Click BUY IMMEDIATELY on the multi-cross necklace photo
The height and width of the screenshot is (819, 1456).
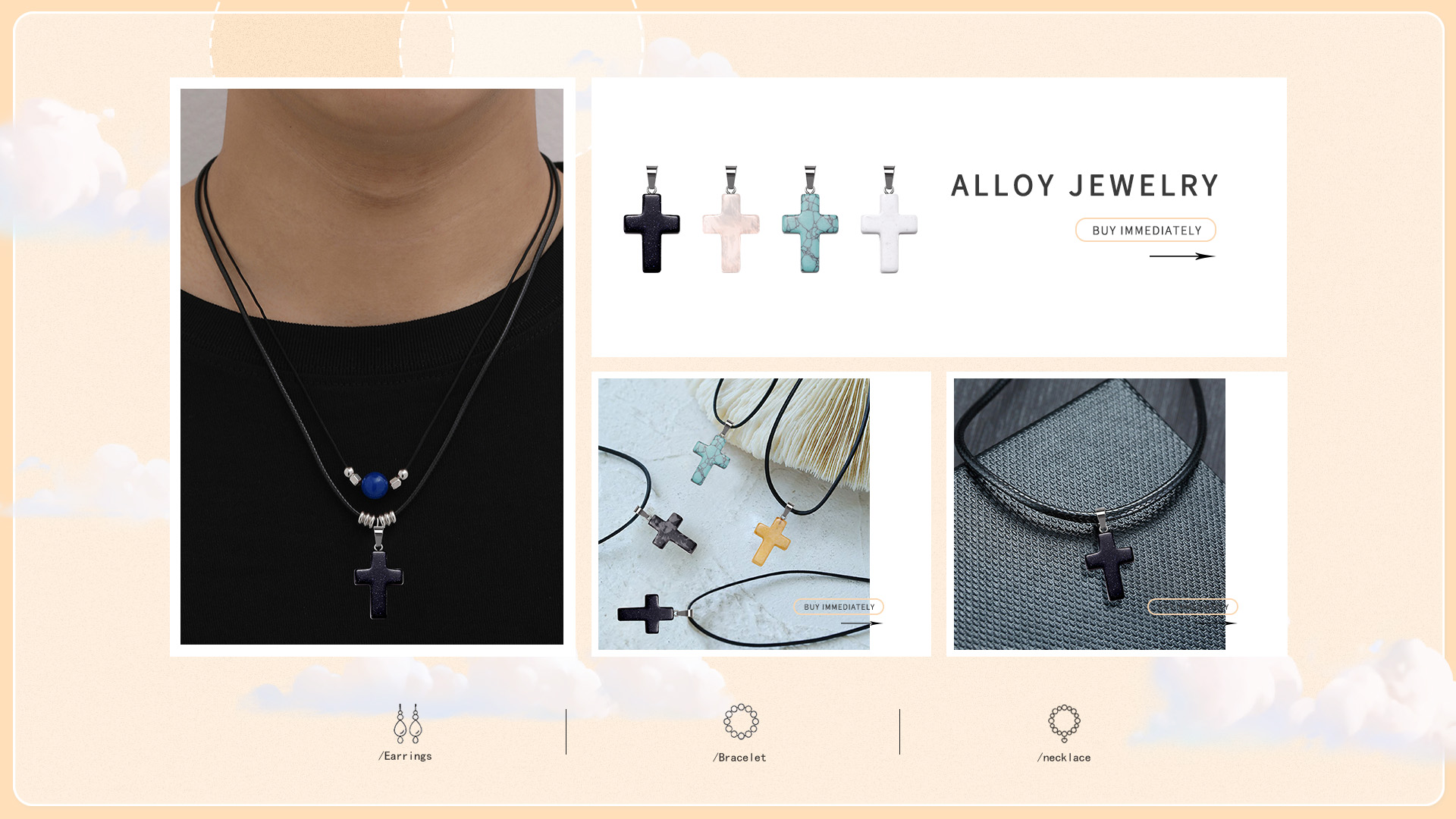tap(839, 607)
